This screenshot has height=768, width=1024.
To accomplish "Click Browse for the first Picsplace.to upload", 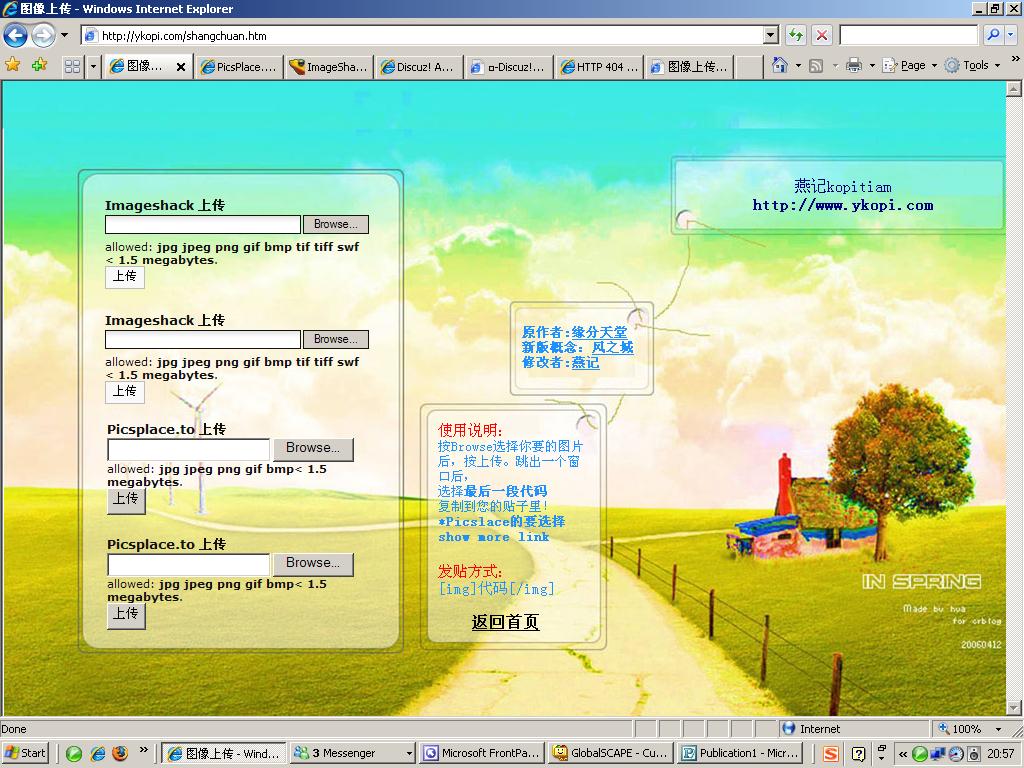I will tap(313, 449).
